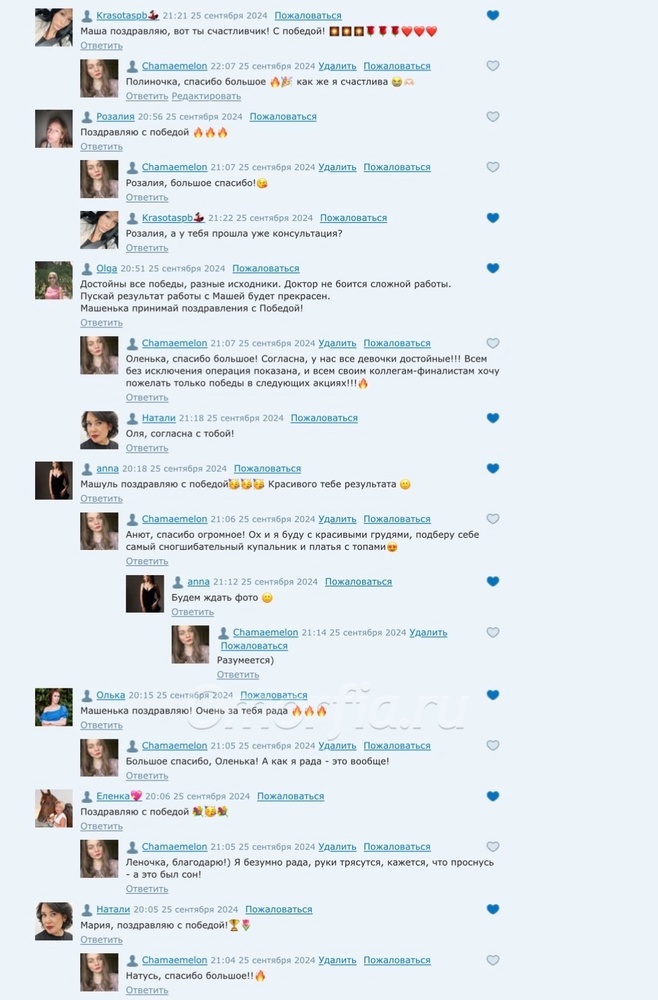
Task: Click heart icon on anna's 20:18 comment
Action: pyautogui.click(x=492, y=469)
